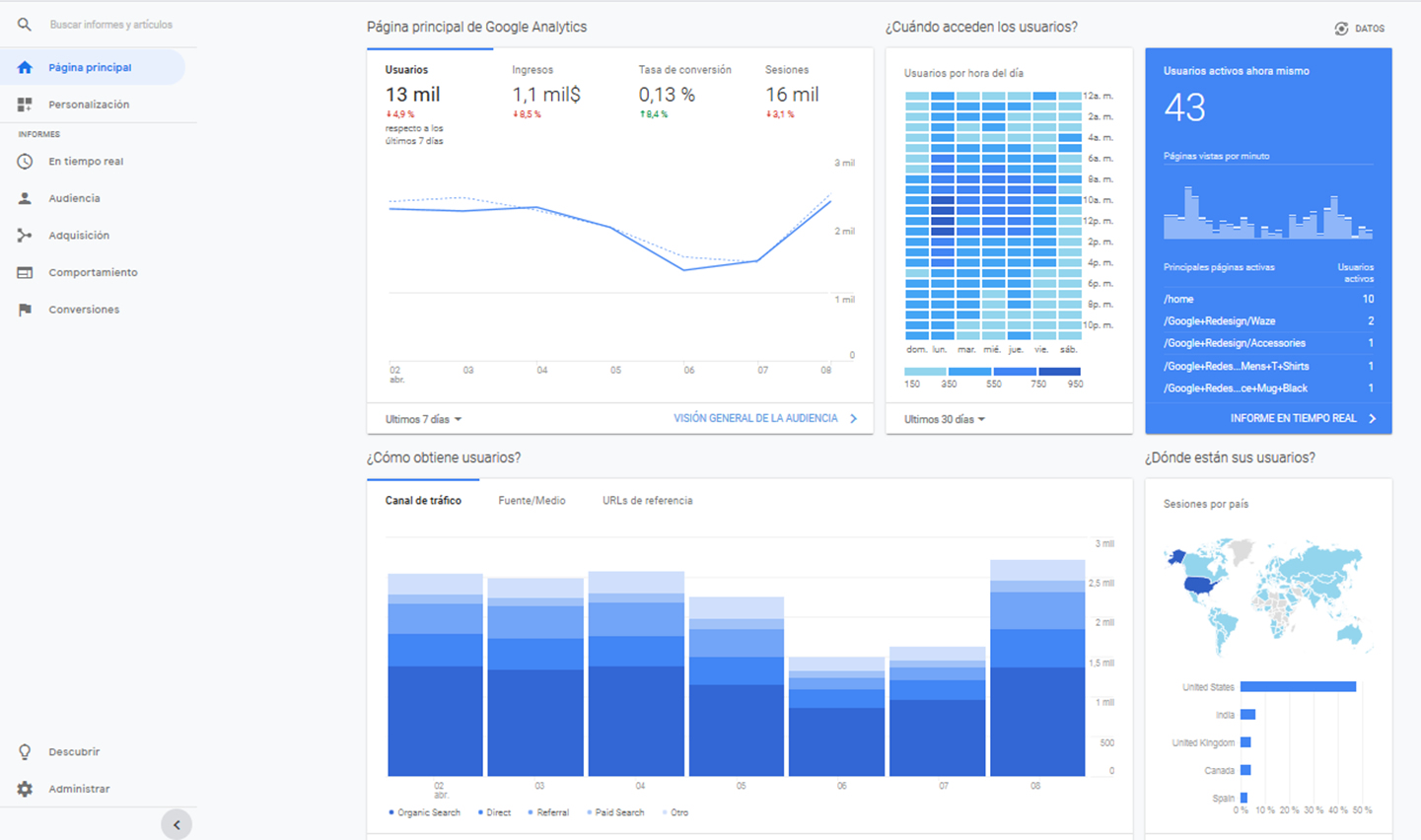Click the Descubrir lightbulb icon
1421x840 pixels.
(25, 751)
